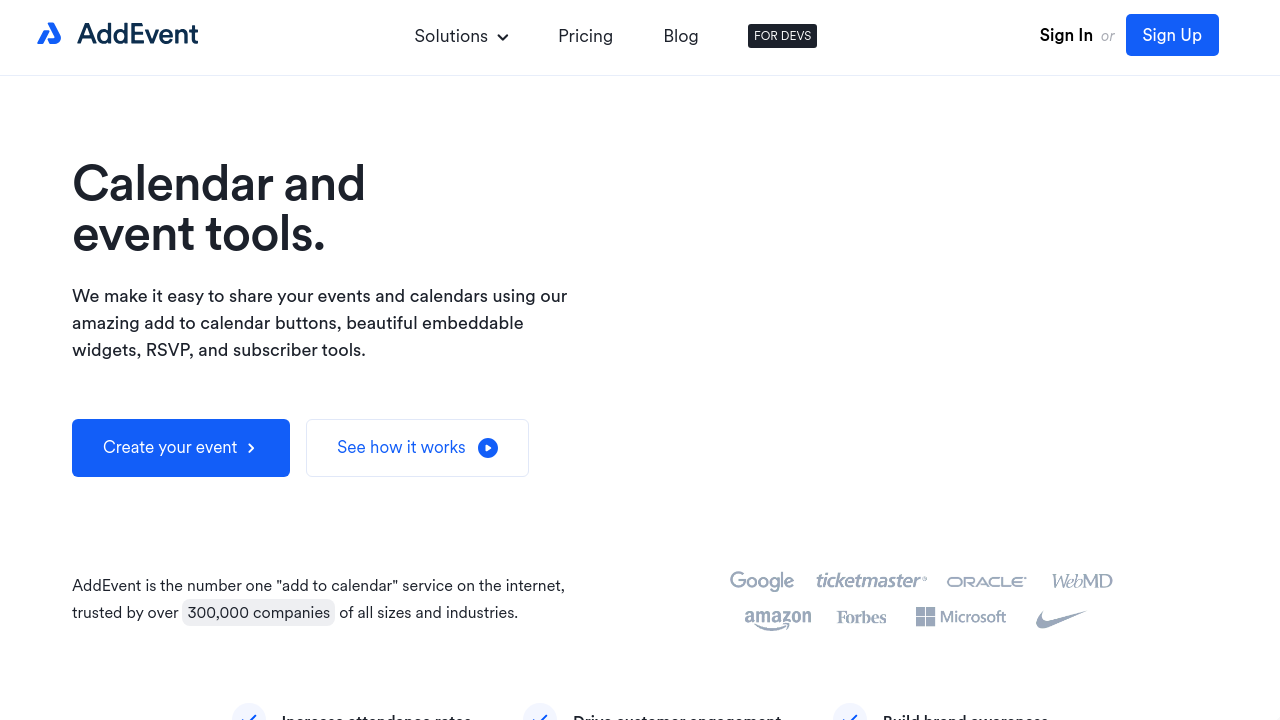Image resolution: width=1280 pixels, height=720 pixels.
Task: Click the 300,000 companies highlighted badge
Action: (x=258, y=613)
